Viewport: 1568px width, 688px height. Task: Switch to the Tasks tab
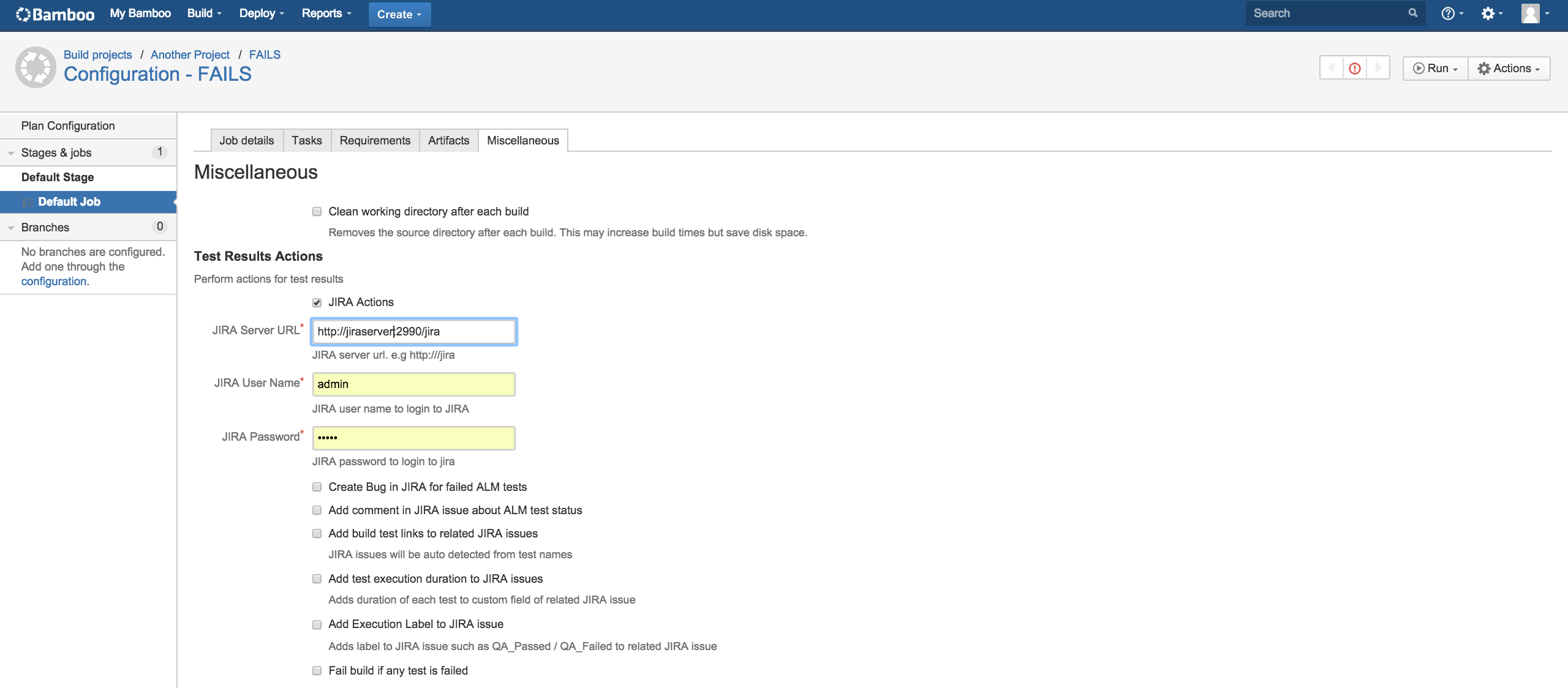pos(306,140)
